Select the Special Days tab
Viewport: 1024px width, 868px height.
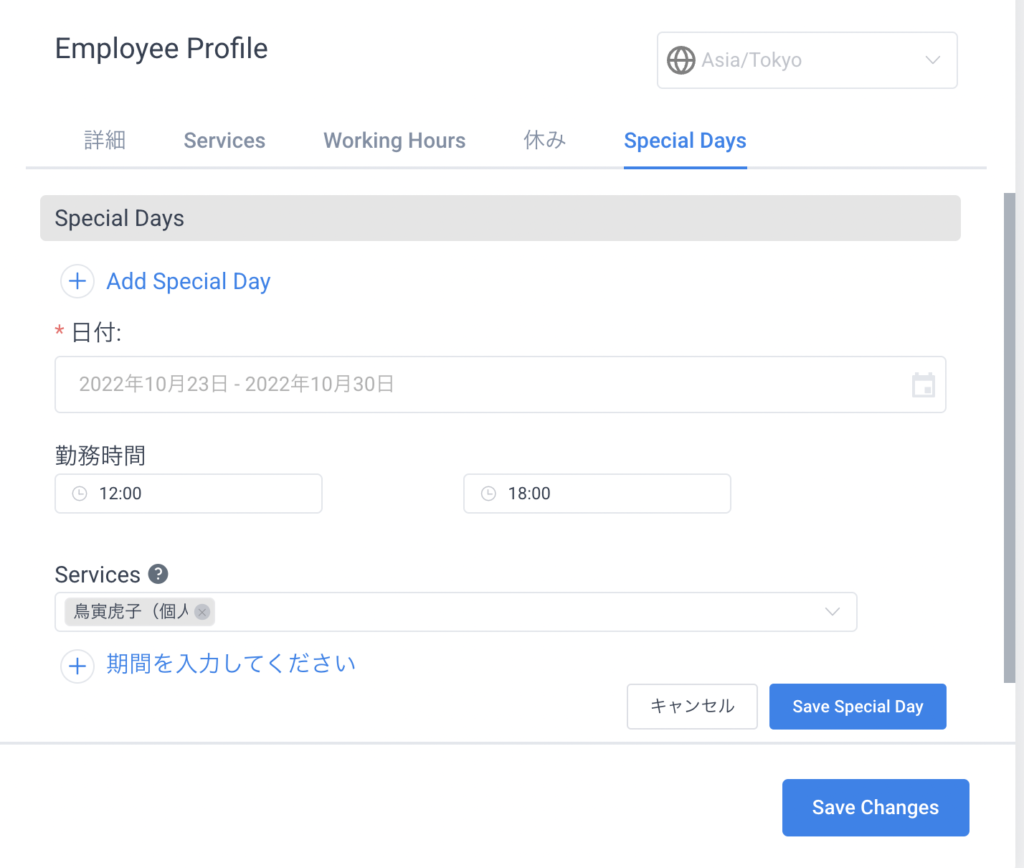point(685,140)
